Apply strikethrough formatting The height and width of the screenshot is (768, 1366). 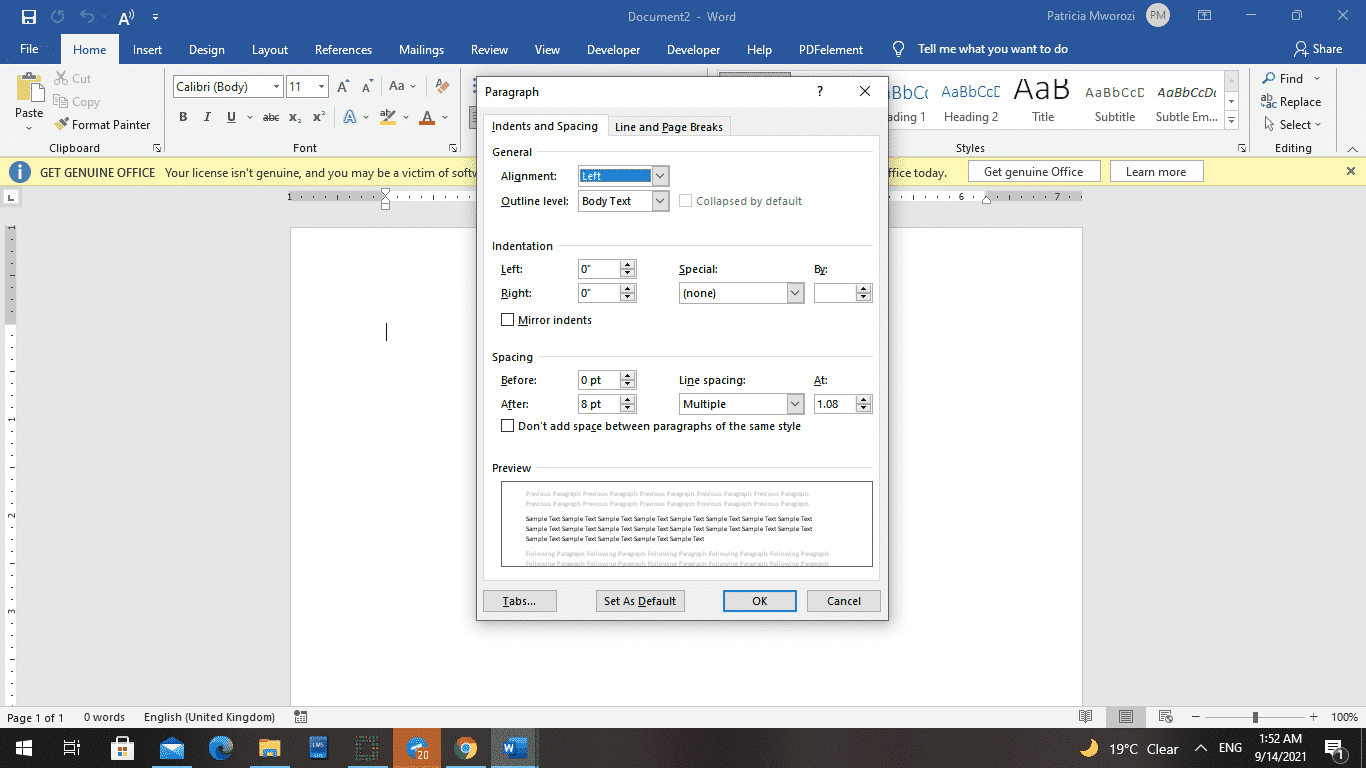click(x=270, y=117)
